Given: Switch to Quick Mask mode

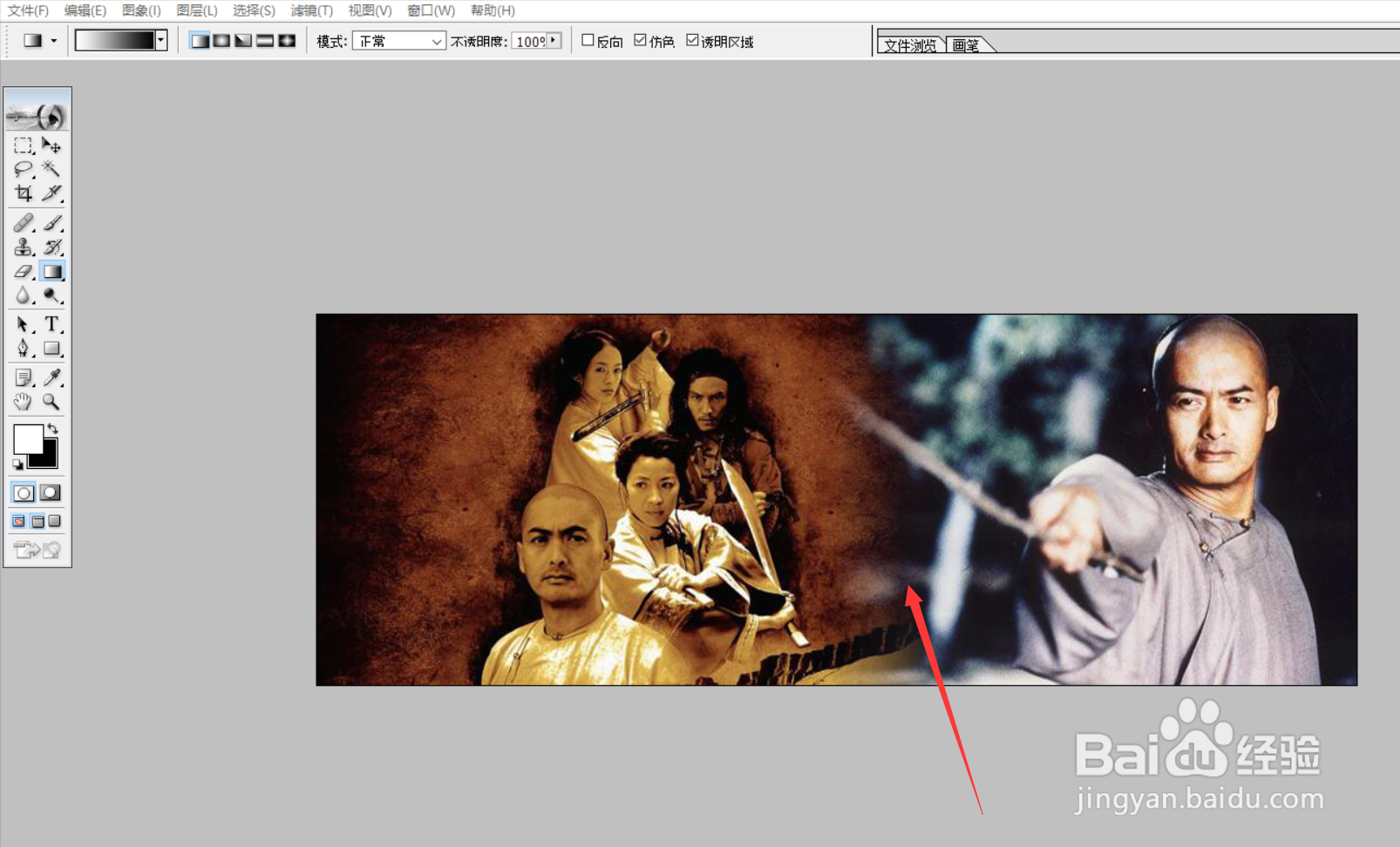Looking at the screenshot, I should click(51, 493).
